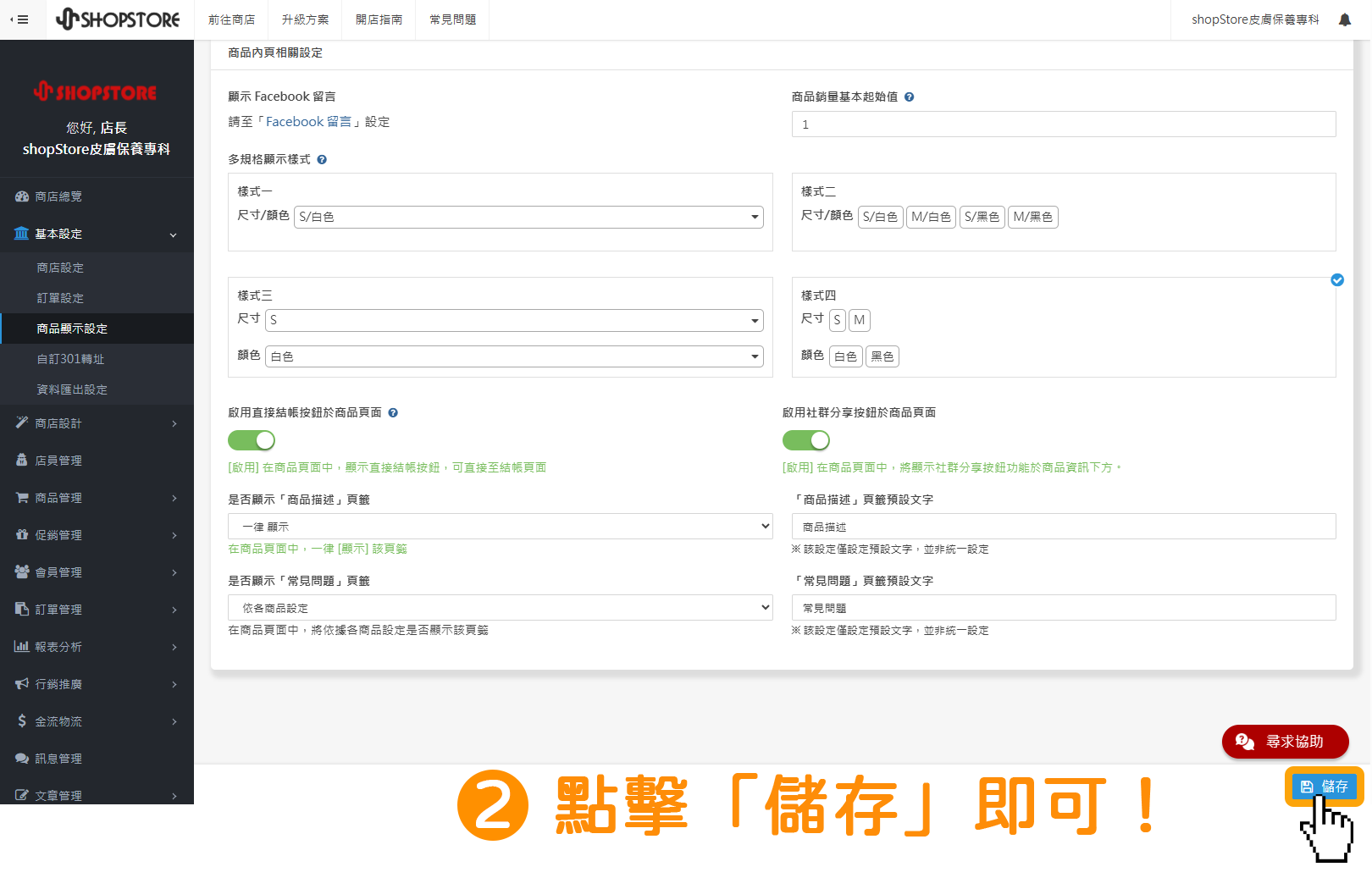The image size is (1372, 889).
Task: Disable the 啟用直接結帳按鈕 toggle
Action: point(251,439)
